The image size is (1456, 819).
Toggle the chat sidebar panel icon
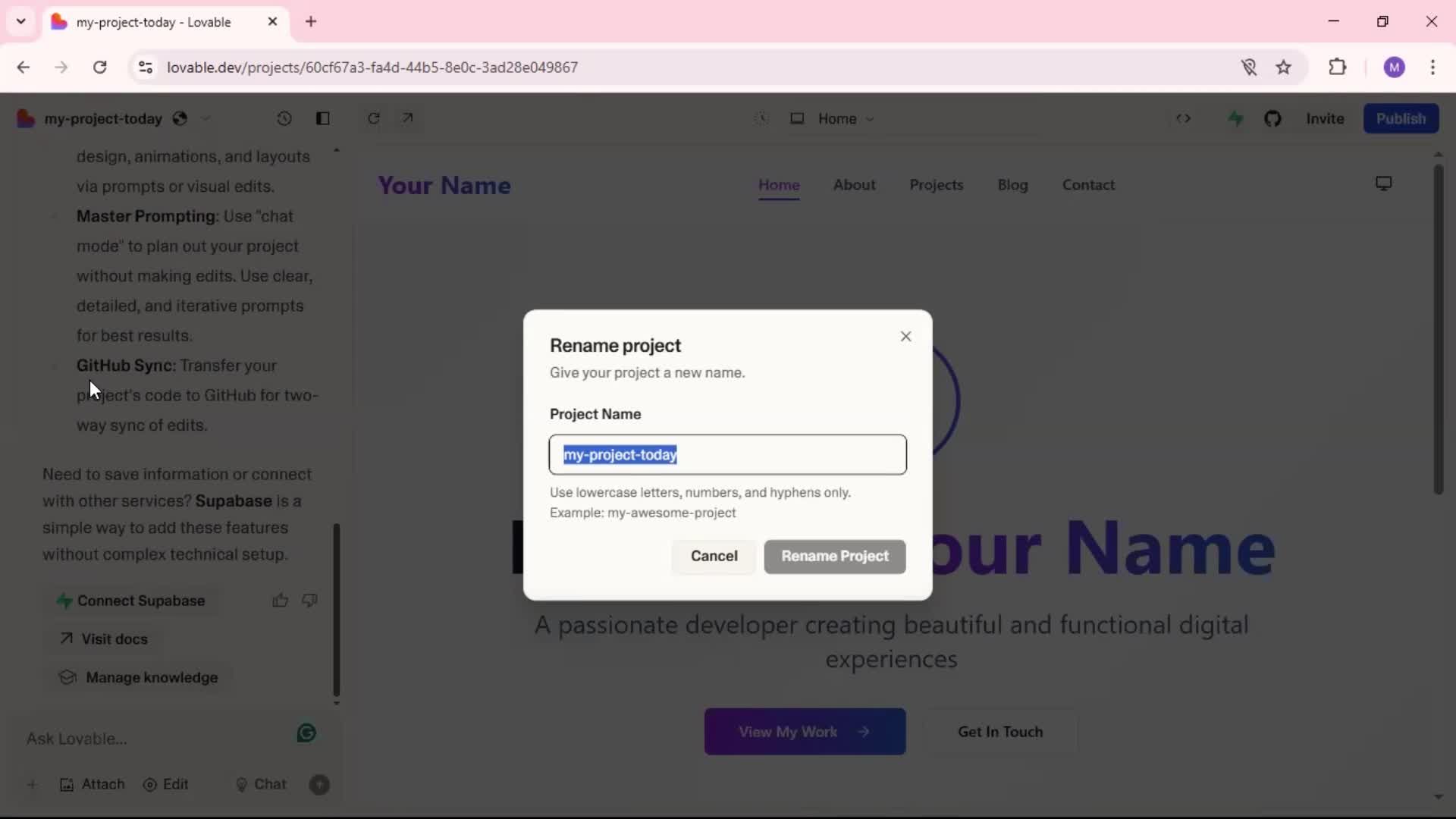323,118
